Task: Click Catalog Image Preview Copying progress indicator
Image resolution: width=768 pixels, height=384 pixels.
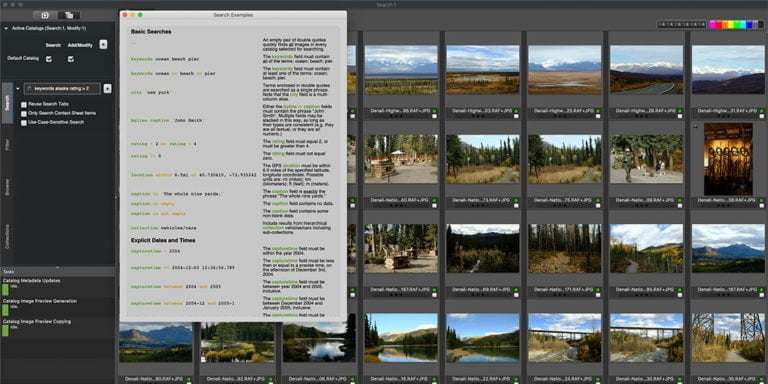Action: pos(5,331)
